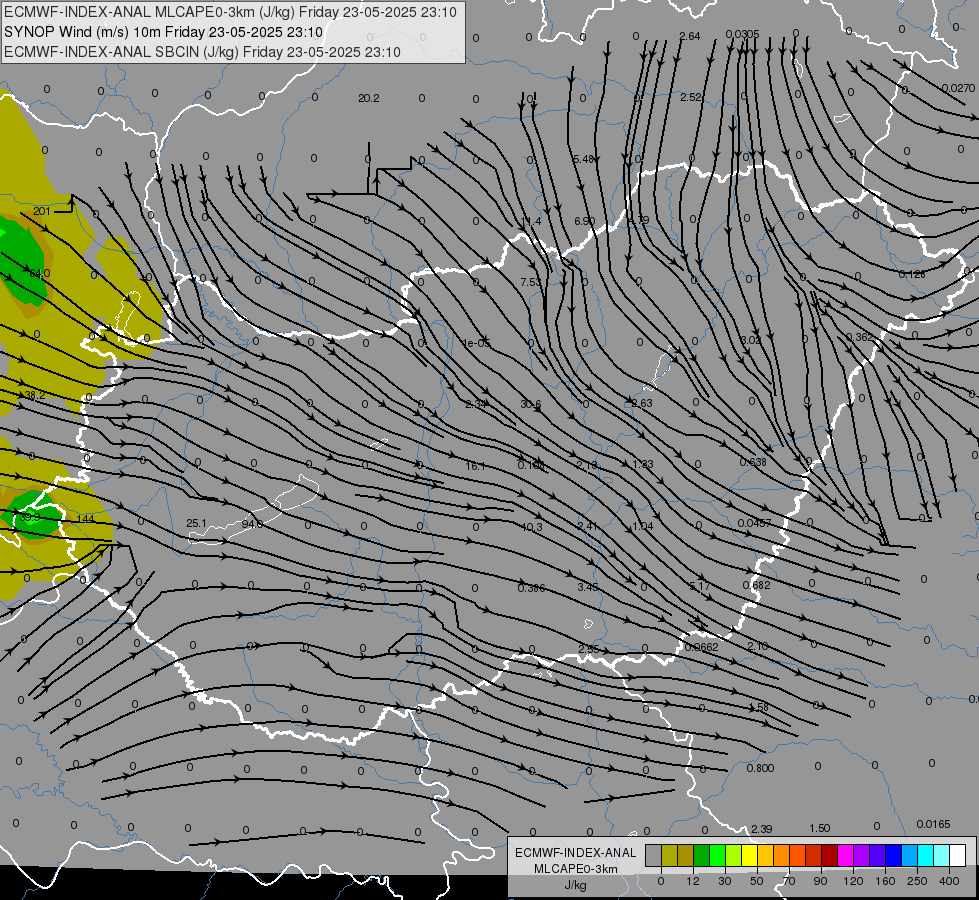
Task: Pick the lime yellow-green legend swatch
Action: [734, 856]
